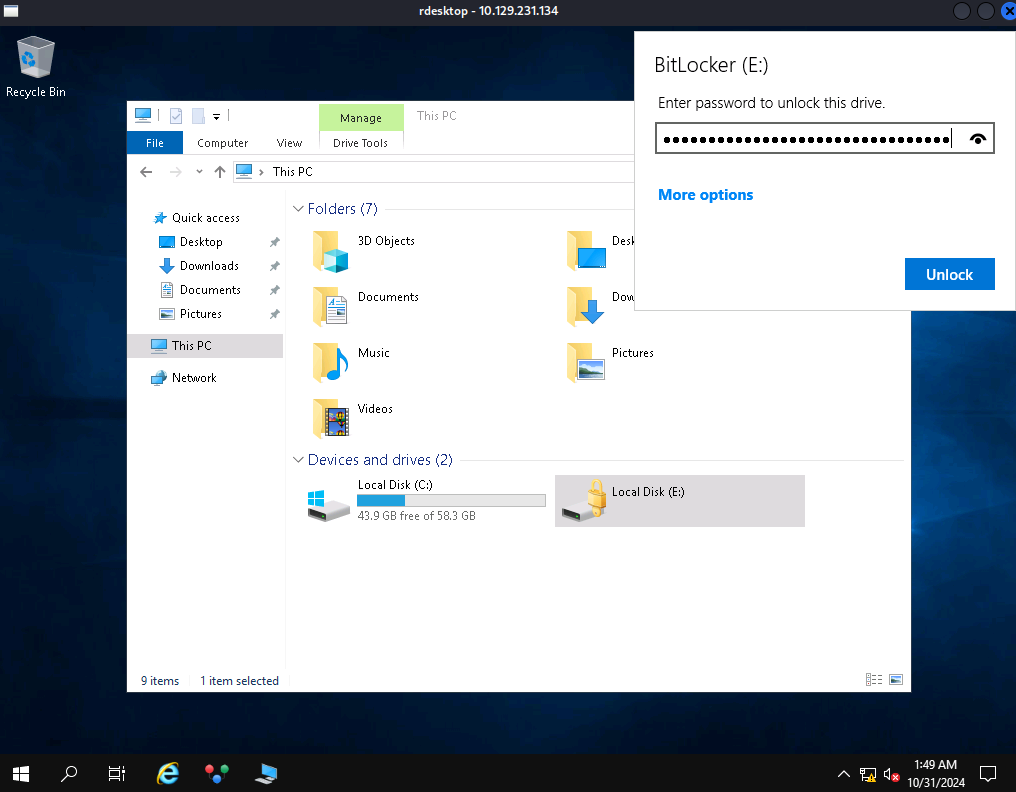Expand the address bar root chevron
The image size is (1016, 792).
coord(261,172)
